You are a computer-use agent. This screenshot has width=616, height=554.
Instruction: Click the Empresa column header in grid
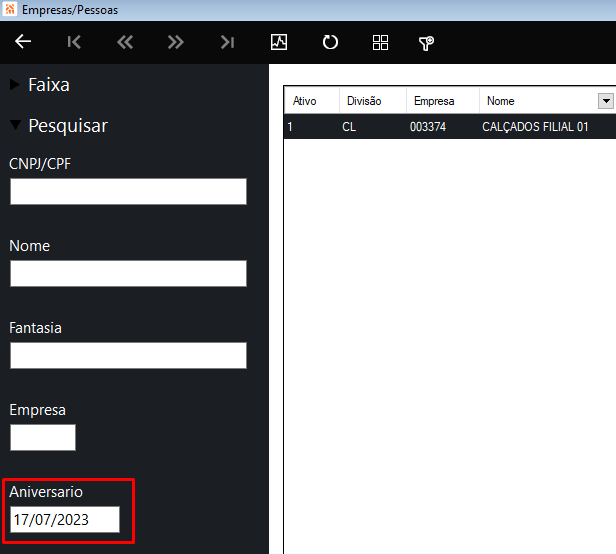point(443,101)
